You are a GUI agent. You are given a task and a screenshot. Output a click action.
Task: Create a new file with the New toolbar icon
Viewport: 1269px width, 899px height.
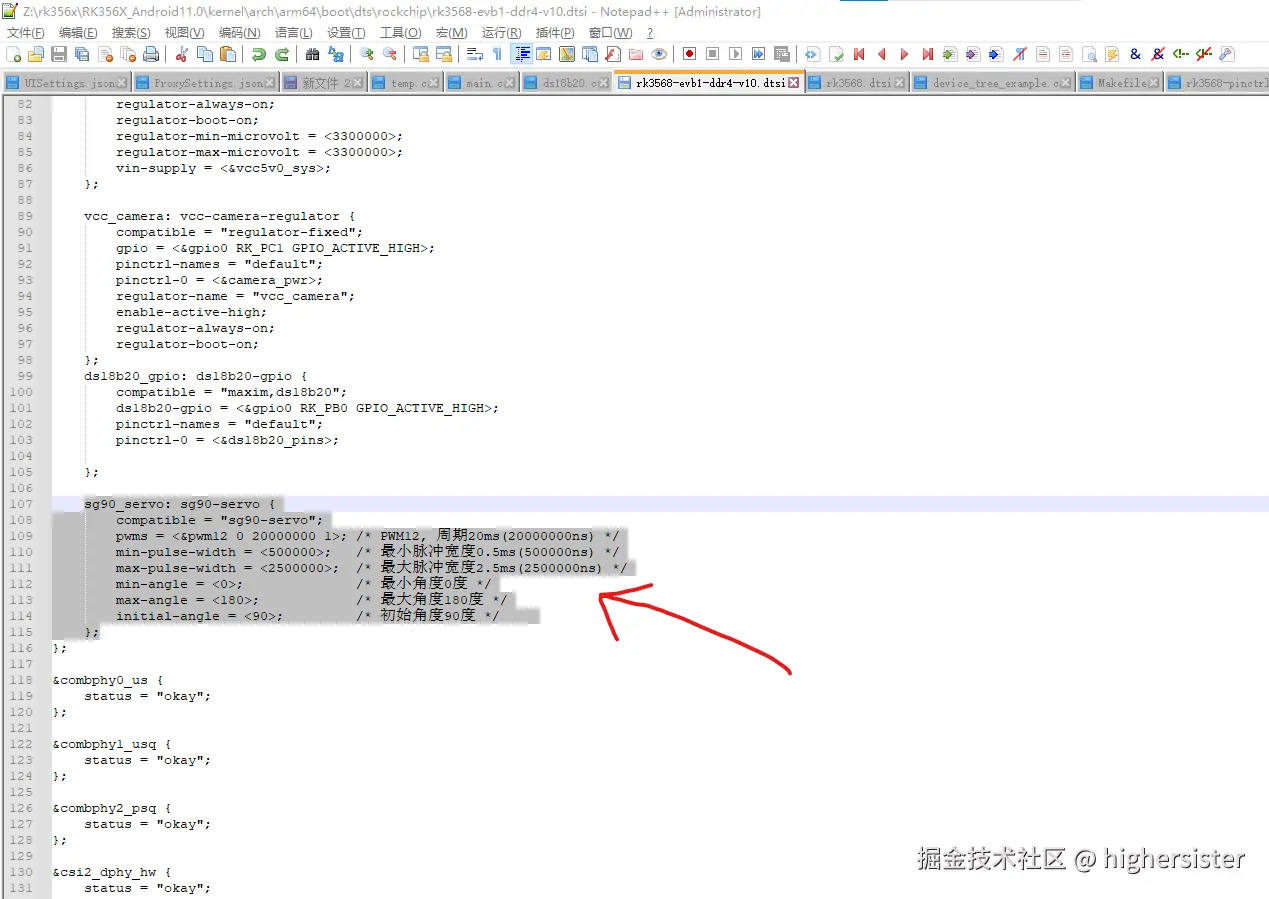coord(14,54)
